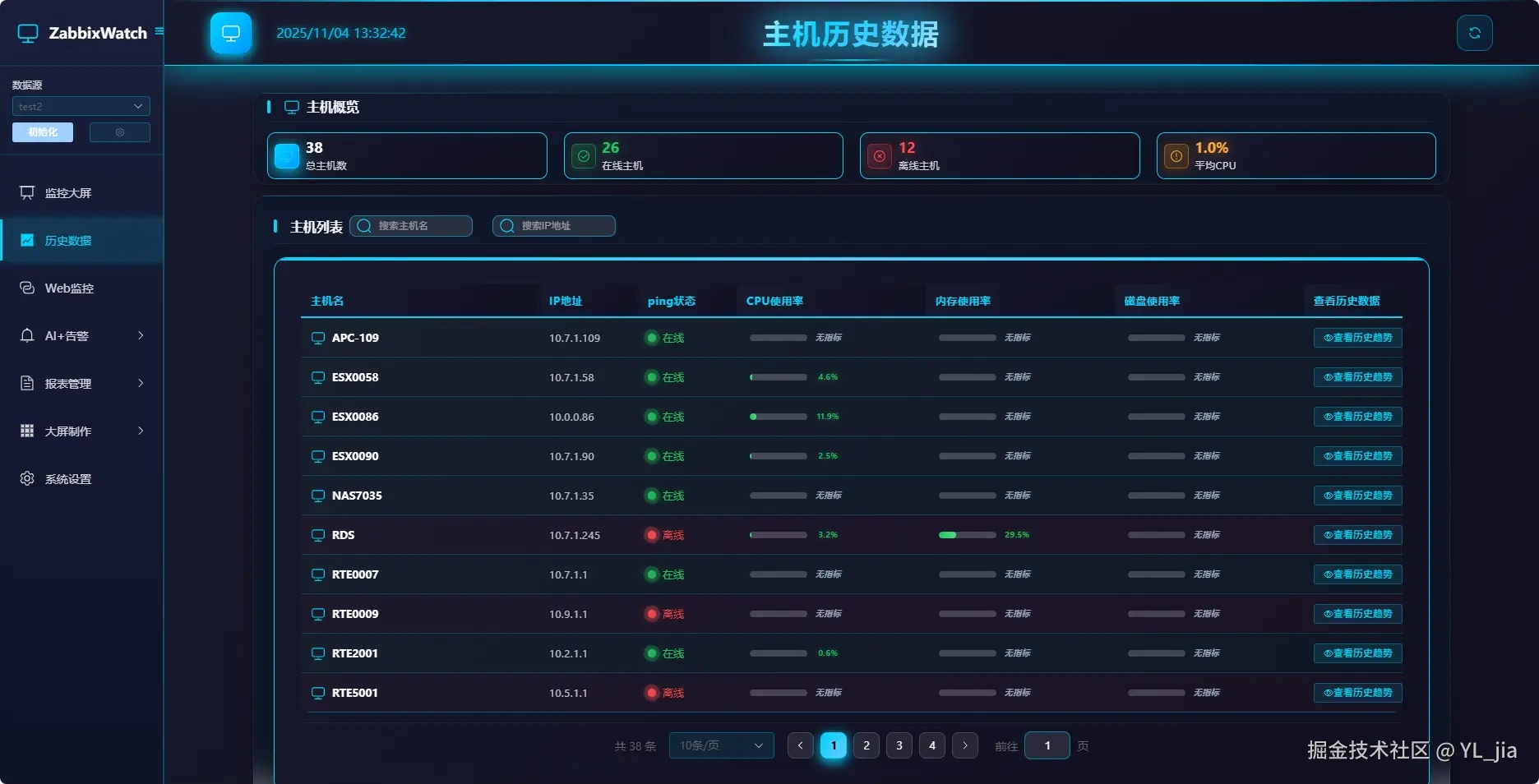Open the test2 data source dropdown

(81, 106)
